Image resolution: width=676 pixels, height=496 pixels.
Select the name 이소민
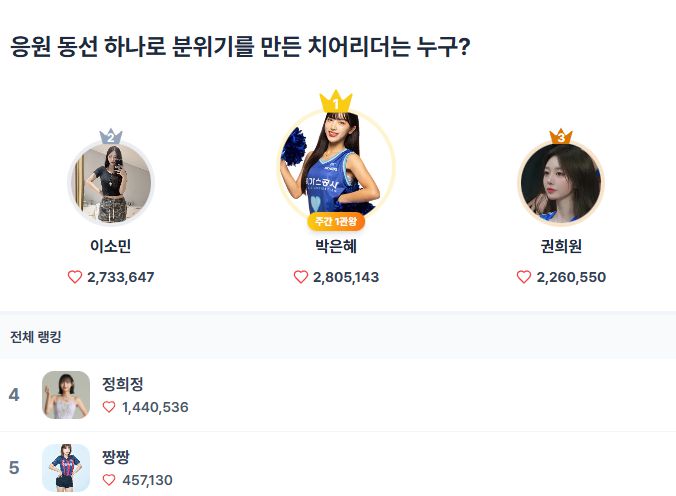111,247
